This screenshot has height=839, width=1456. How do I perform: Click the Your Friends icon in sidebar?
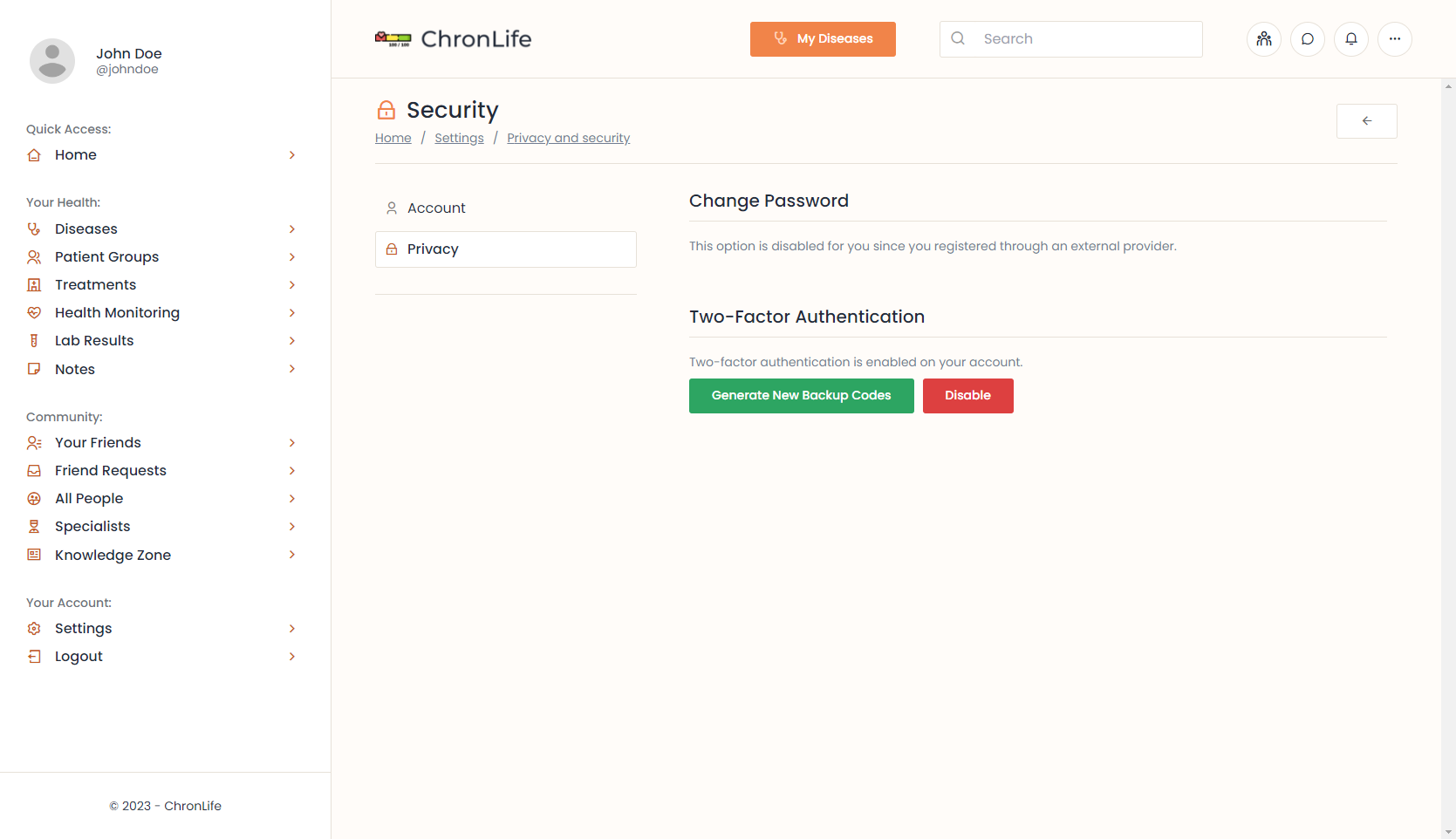[34, 443]
